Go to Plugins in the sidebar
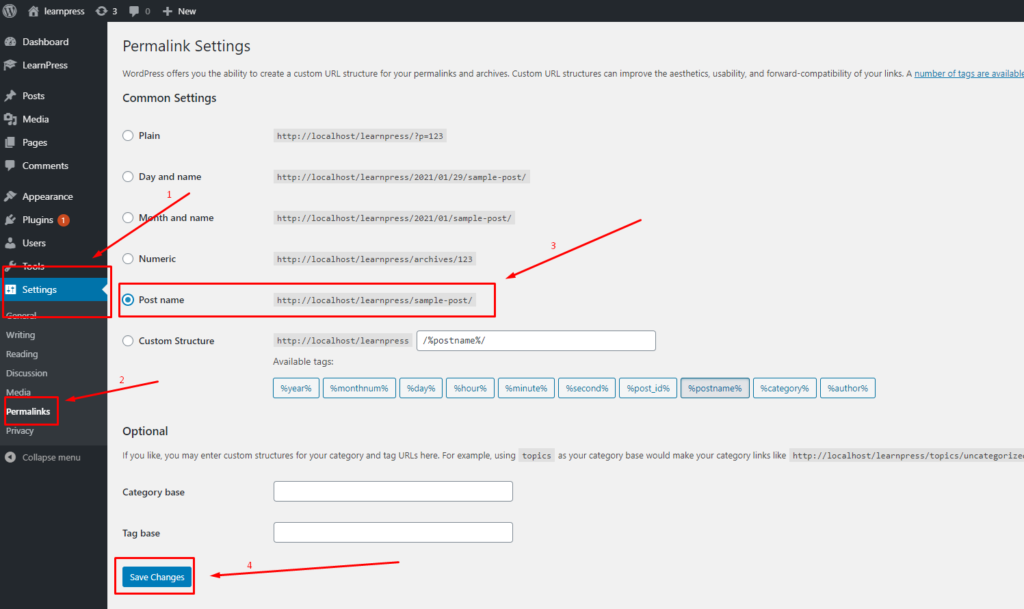This screenshot has width=1024, height=609. coord(38,220)
